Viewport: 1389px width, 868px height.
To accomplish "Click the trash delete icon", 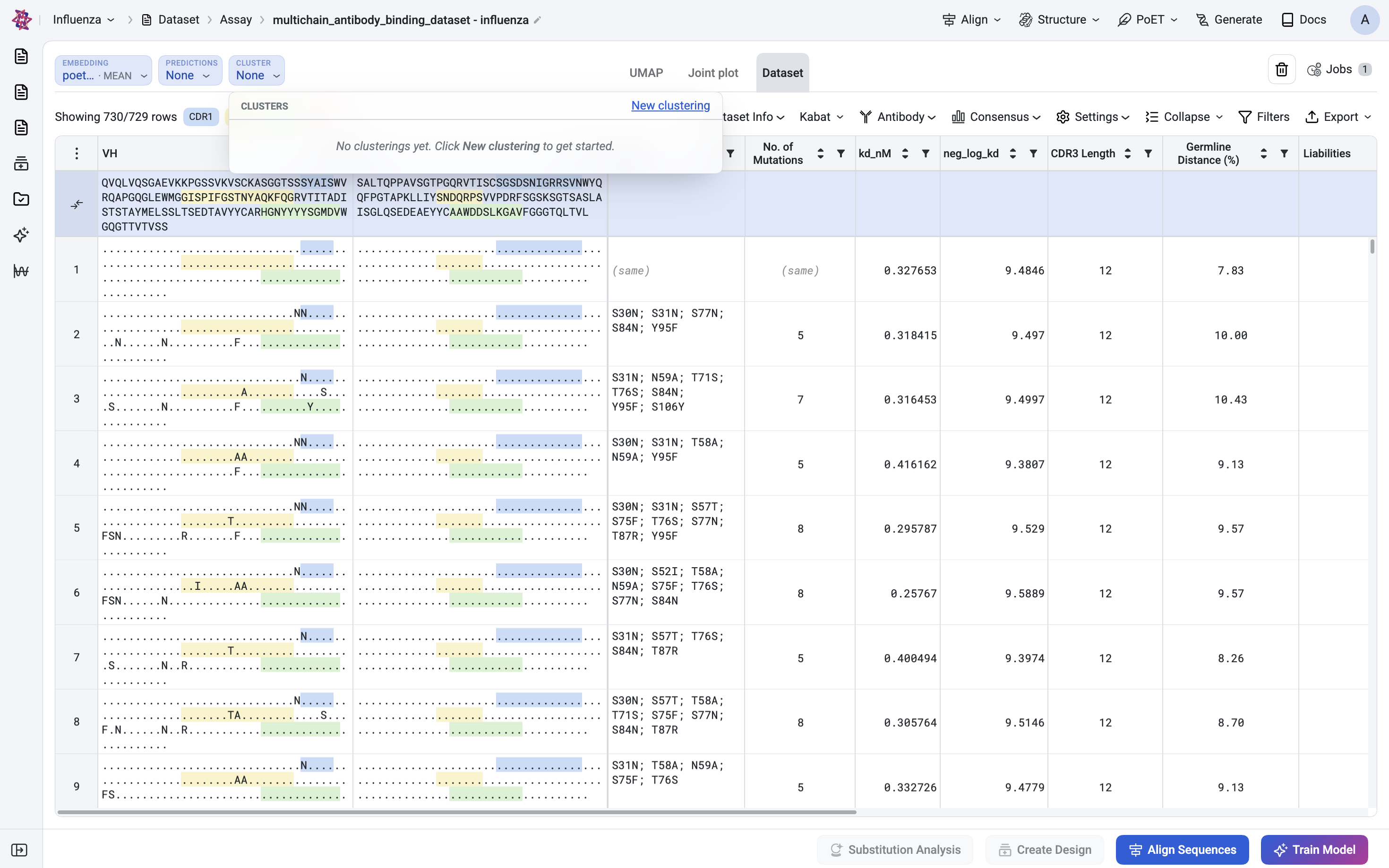I will pyautogui.click(x=1282, y=69).
